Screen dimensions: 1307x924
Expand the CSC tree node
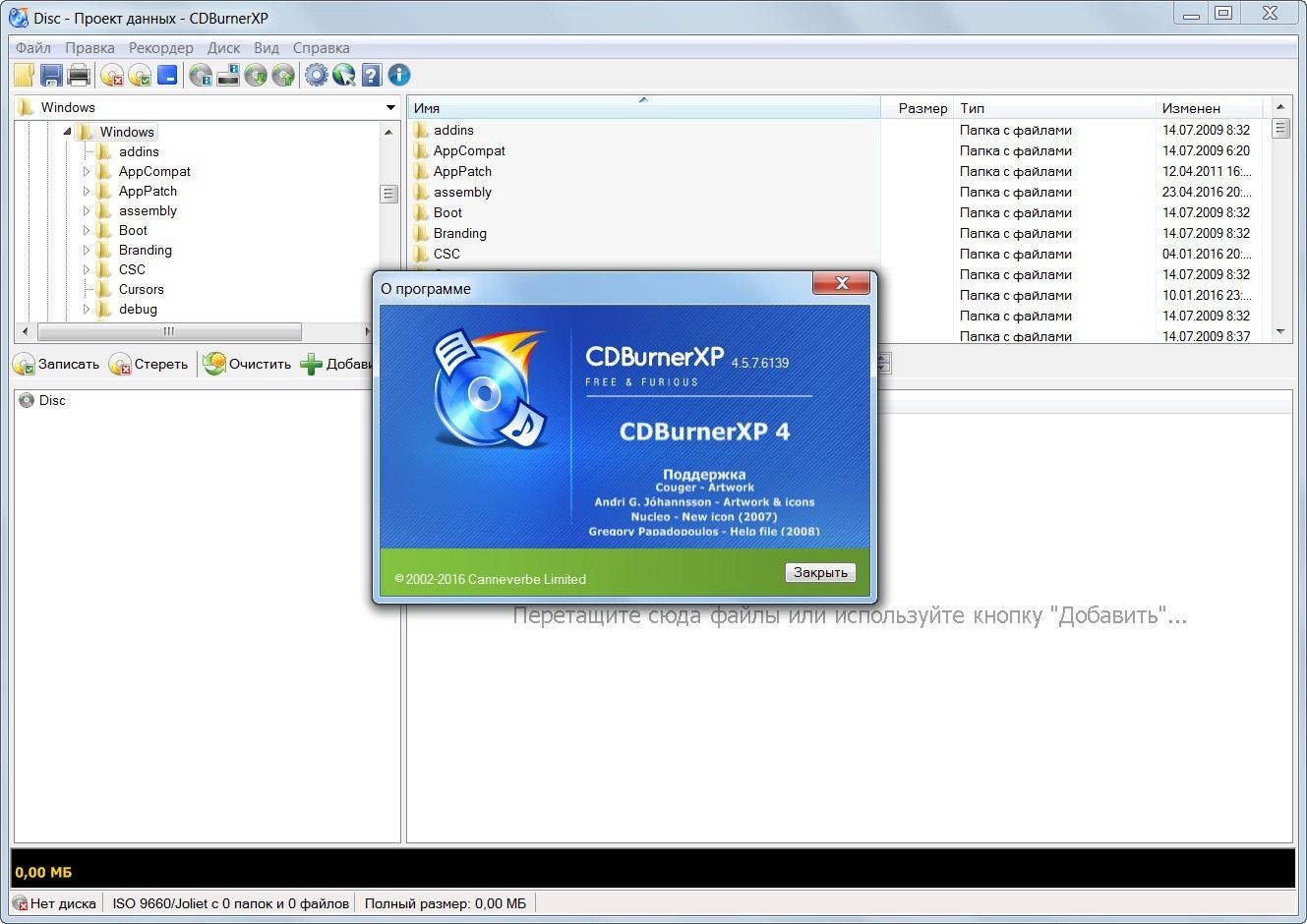point(87,269)
